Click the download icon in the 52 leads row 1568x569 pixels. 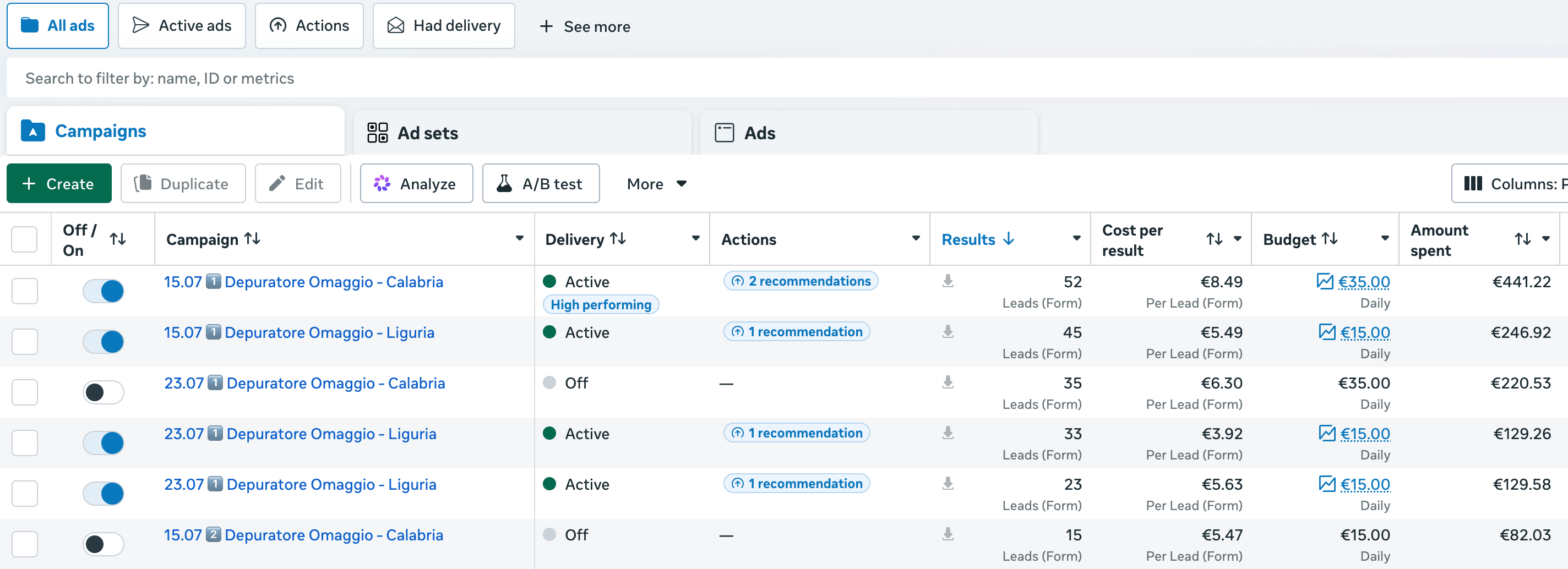[x=948, y=281]
